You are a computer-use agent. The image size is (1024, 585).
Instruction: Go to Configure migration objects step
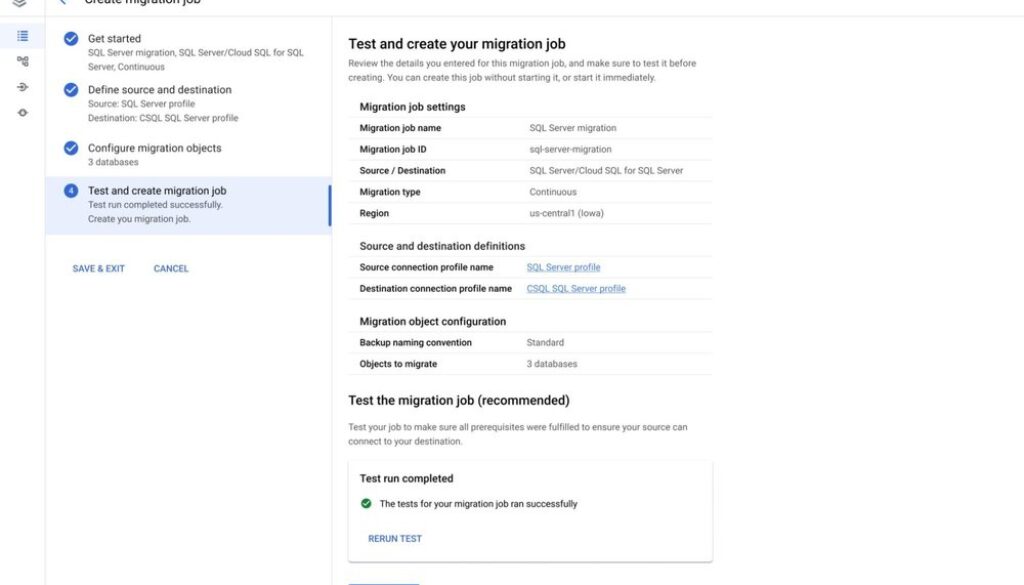point(154,148)
